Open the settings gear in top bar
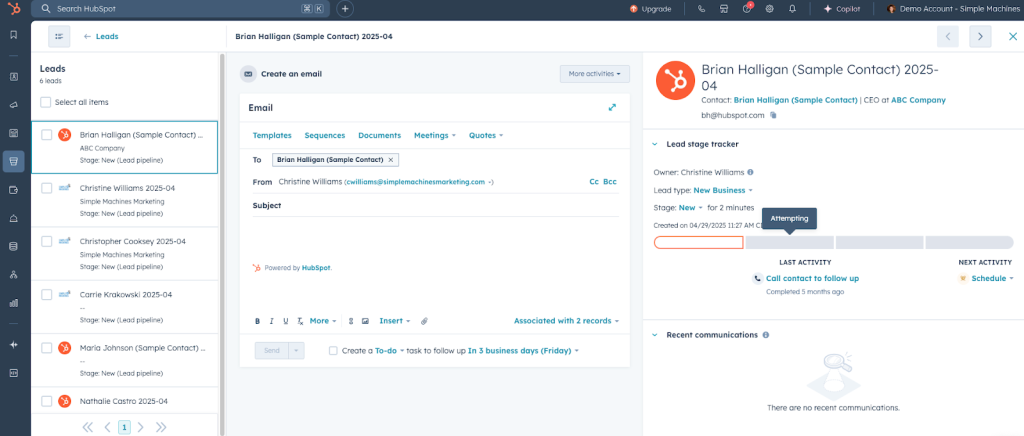This screenshot has width=1024, height=436. pyautogui.click(x=769, y=9)
